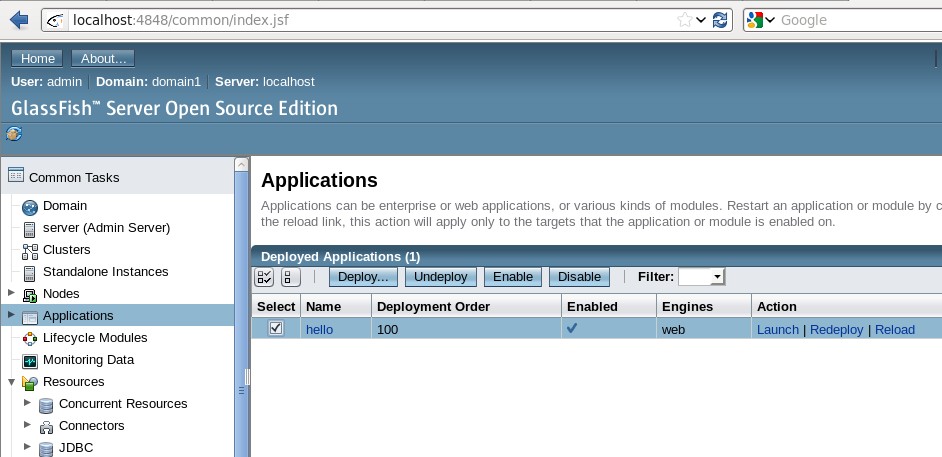Open Monitoring Data node
The height and width of the screenshot is (457, 942).
click(88, 360)
